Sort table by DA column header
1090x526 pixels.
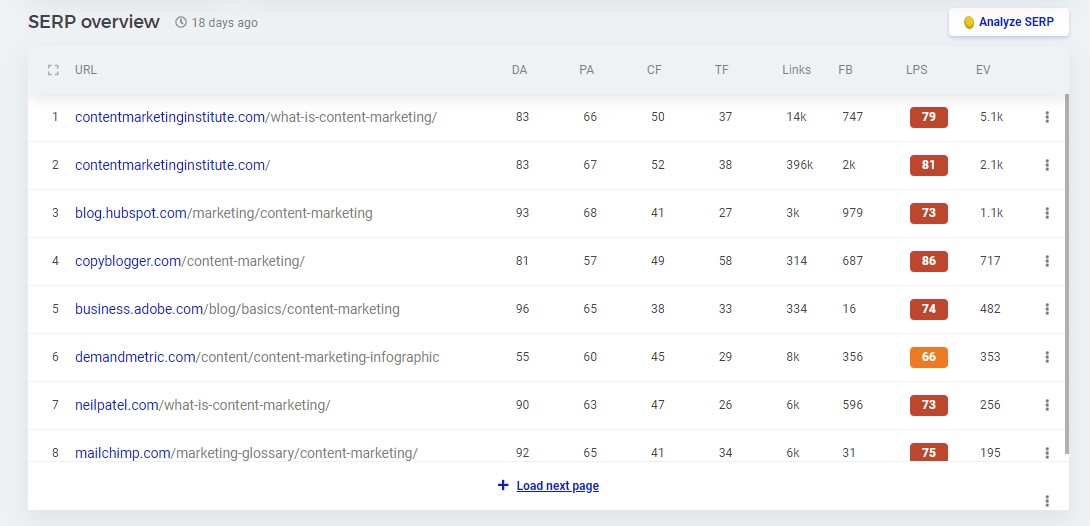coord(519,70)
